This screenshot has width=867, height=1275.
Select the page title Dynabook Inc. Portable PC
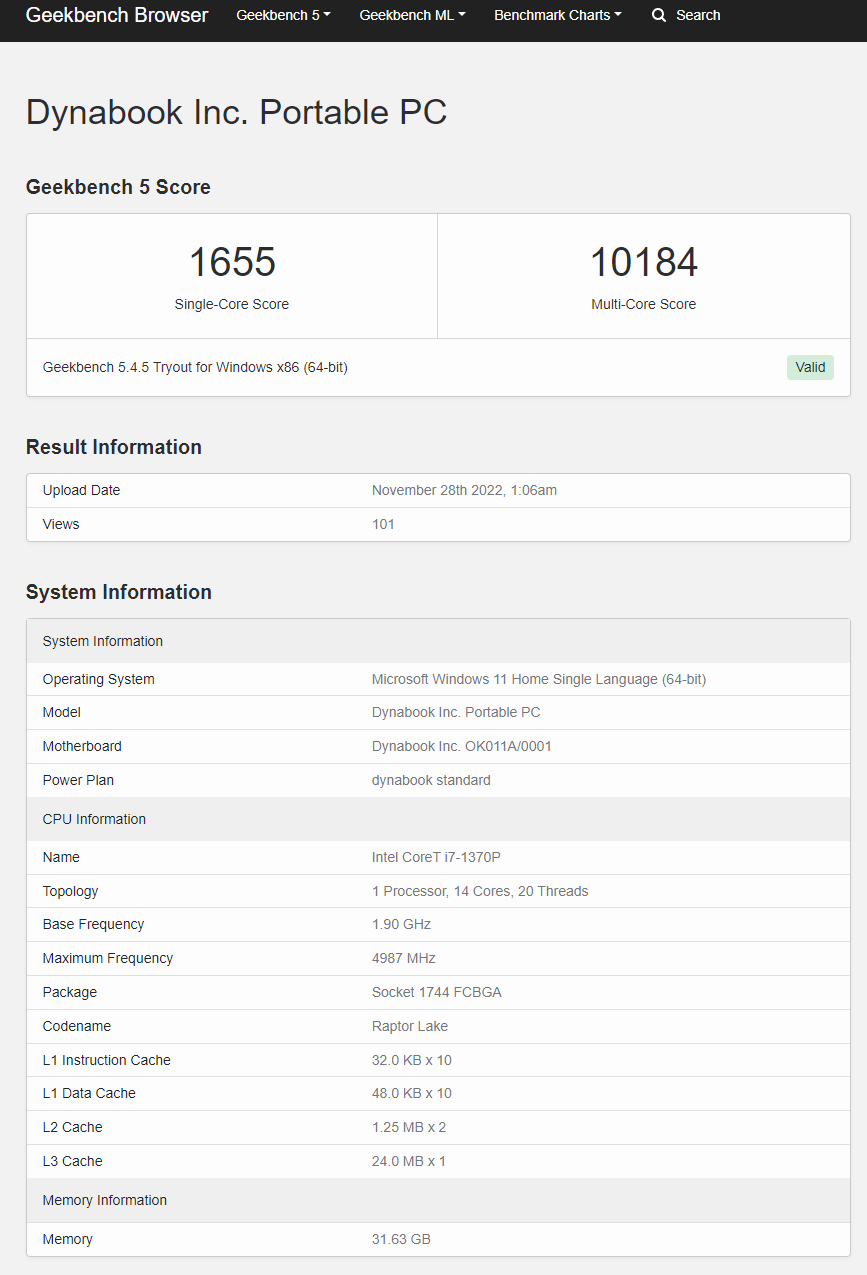(236, 112)
